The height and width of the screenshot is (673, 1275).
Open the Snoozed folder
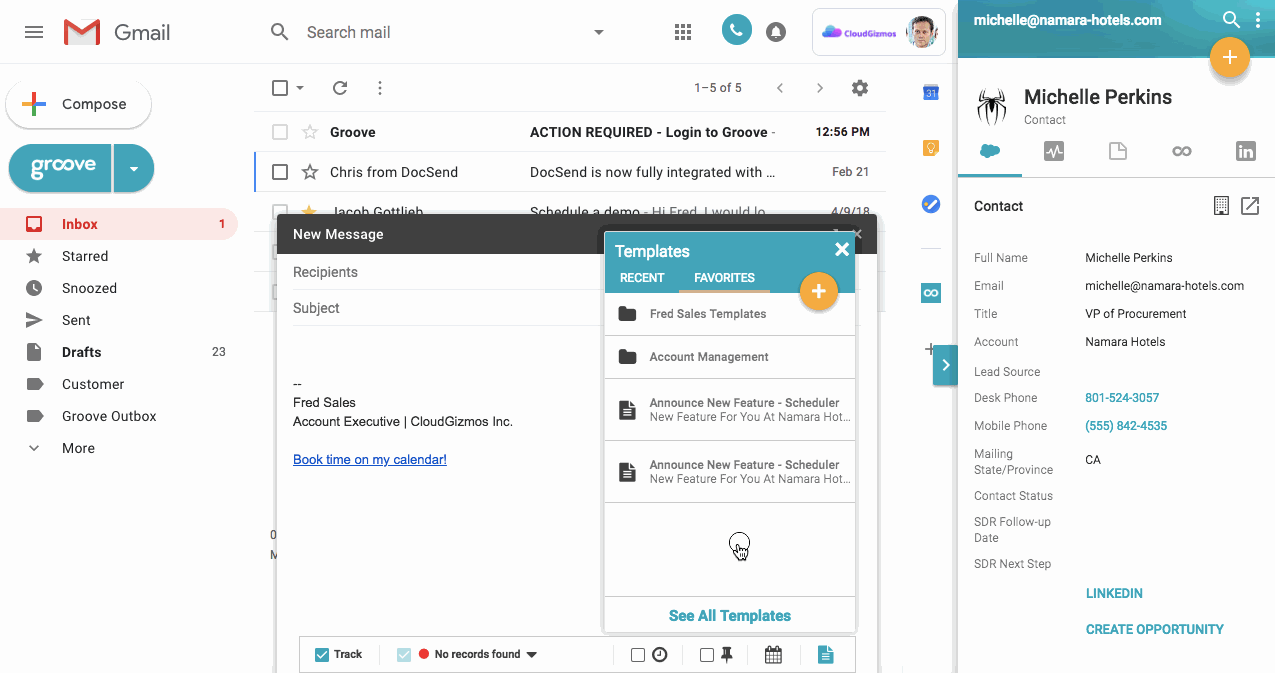pos(120,288)
